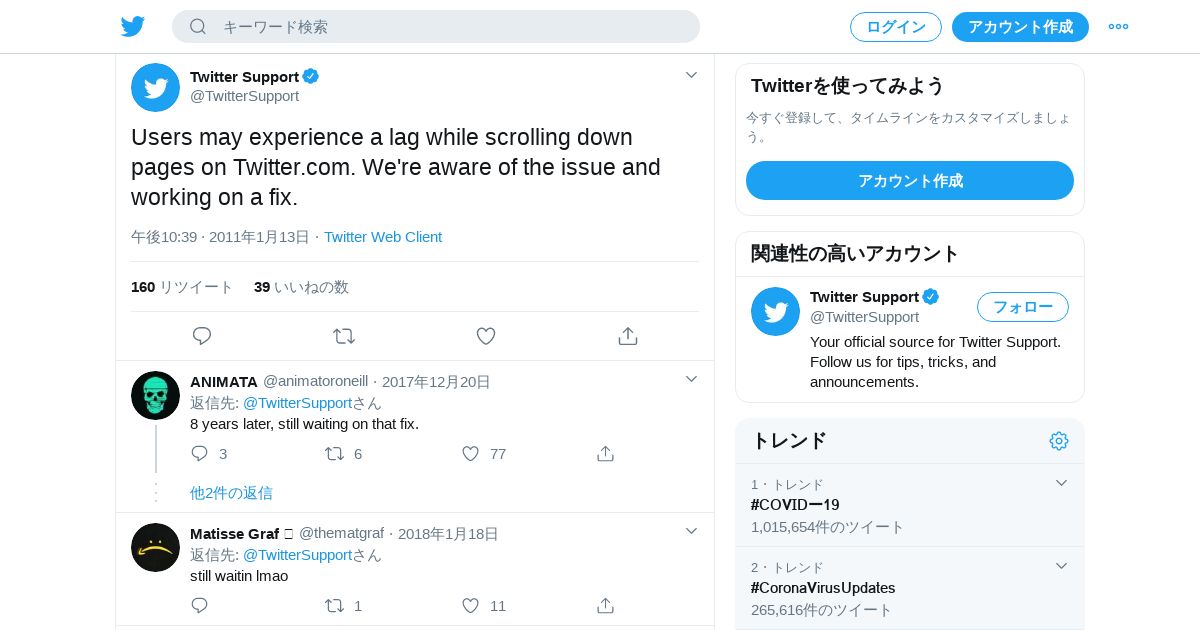The image size is (1200, 630).
Task: Retweet the main Twitter Support tweet
Action: click(x=344, y=336)
